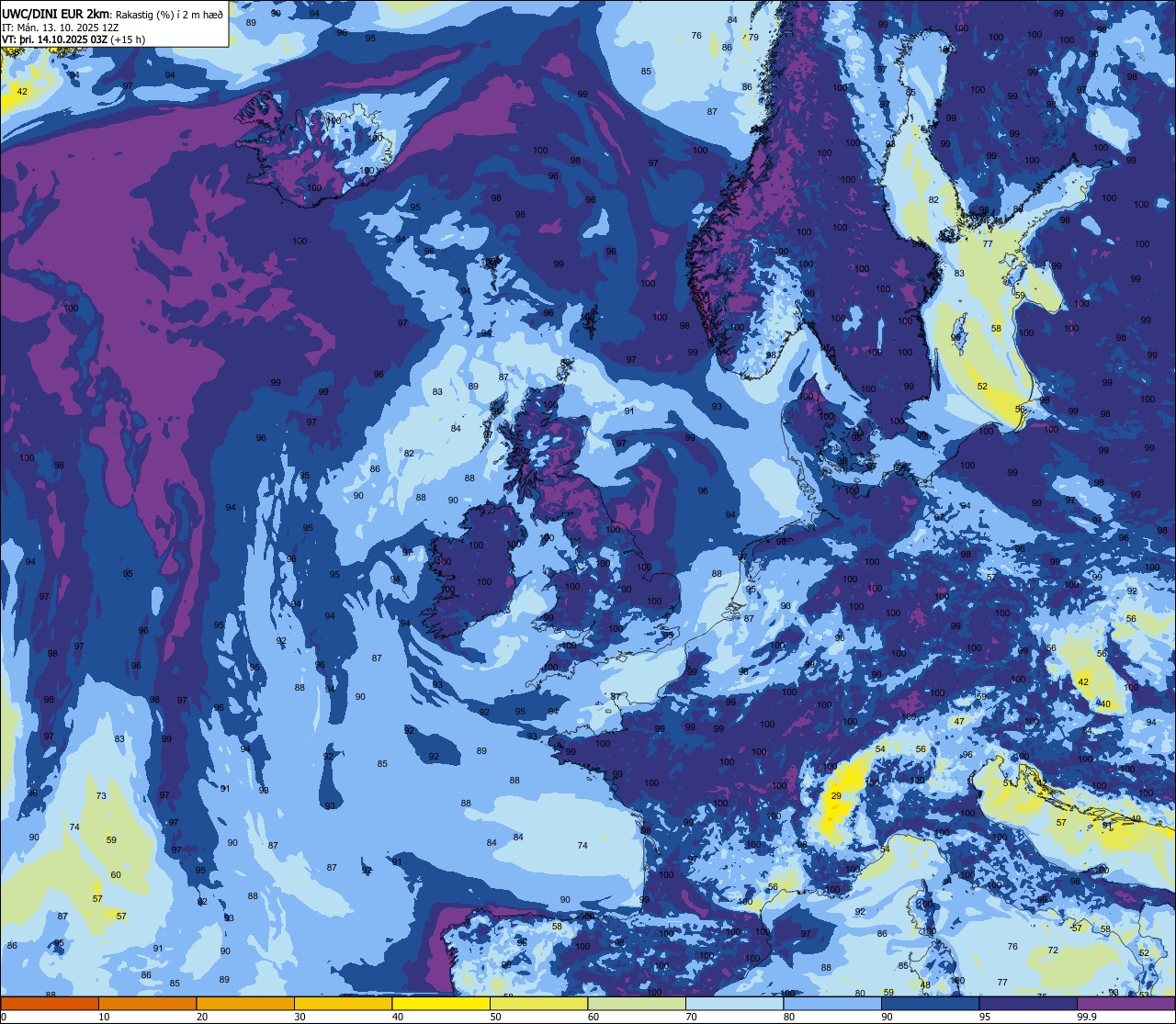Click the medium blue 80–90 legend segment

832,1003
